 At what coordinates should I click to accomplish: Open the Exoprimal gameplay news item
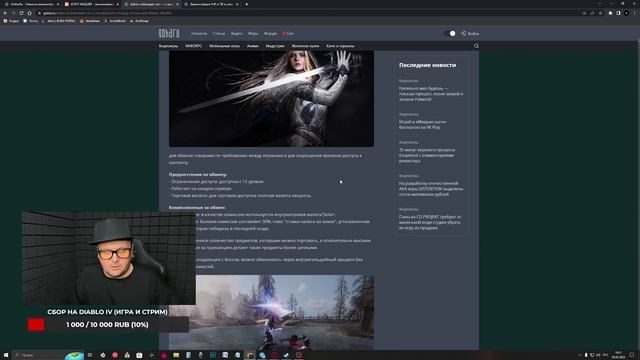tap(427, 156)
